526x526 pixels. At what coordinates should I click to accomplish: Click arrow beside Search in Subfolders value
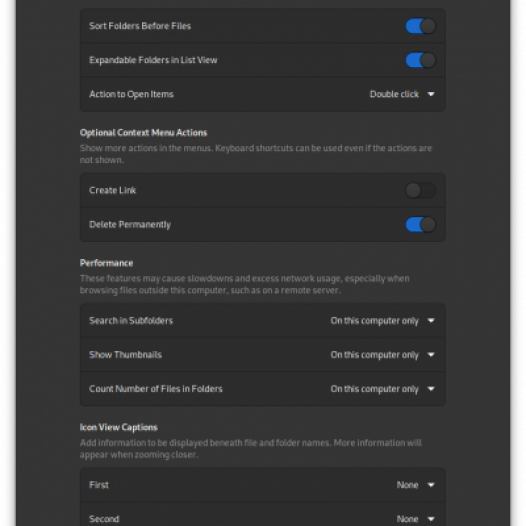pyautogui.click(x=431, y=321)
